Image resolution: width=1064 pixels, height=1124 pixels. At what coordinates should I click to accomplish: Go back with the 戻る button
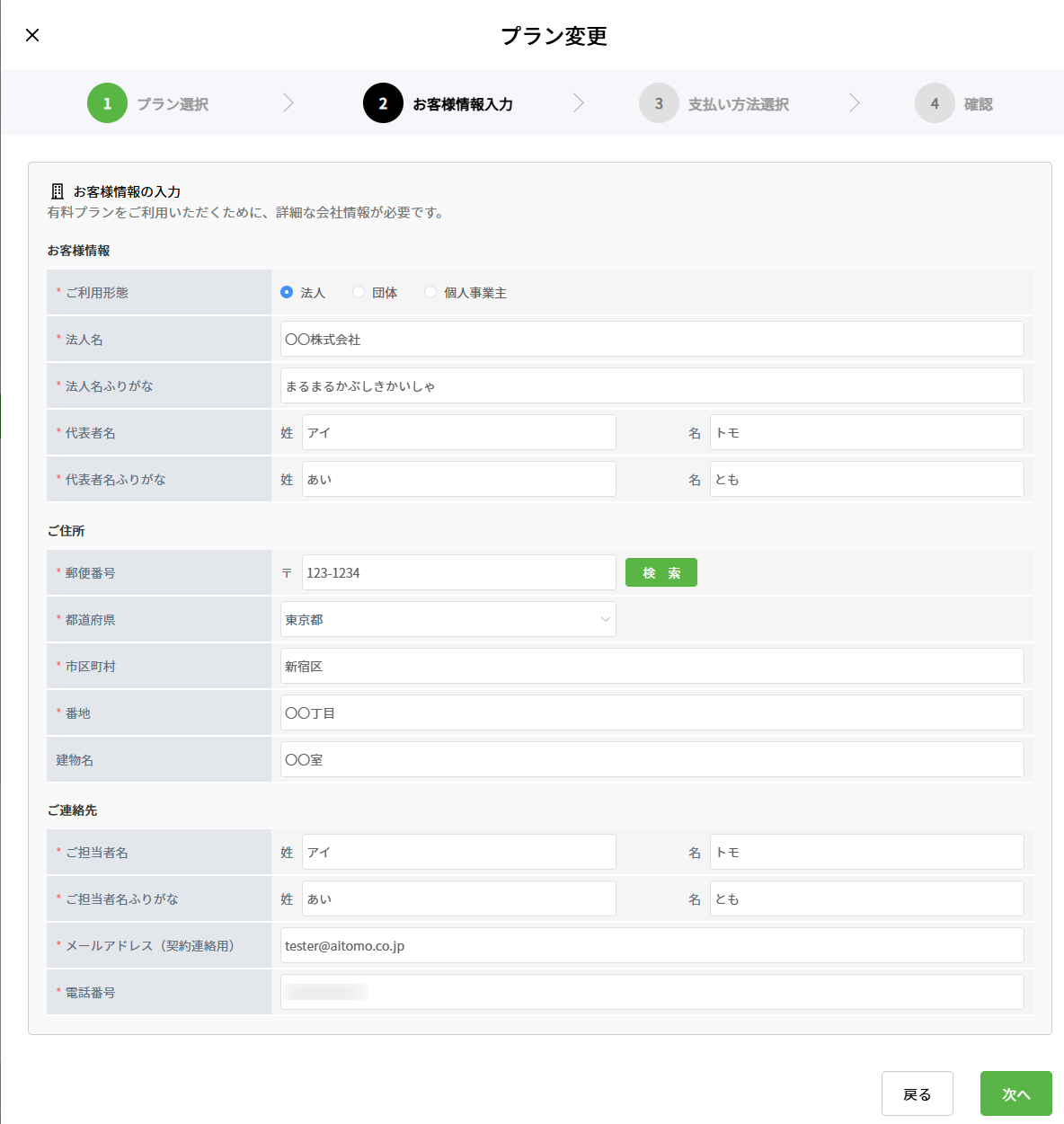tap(917, 1093)
